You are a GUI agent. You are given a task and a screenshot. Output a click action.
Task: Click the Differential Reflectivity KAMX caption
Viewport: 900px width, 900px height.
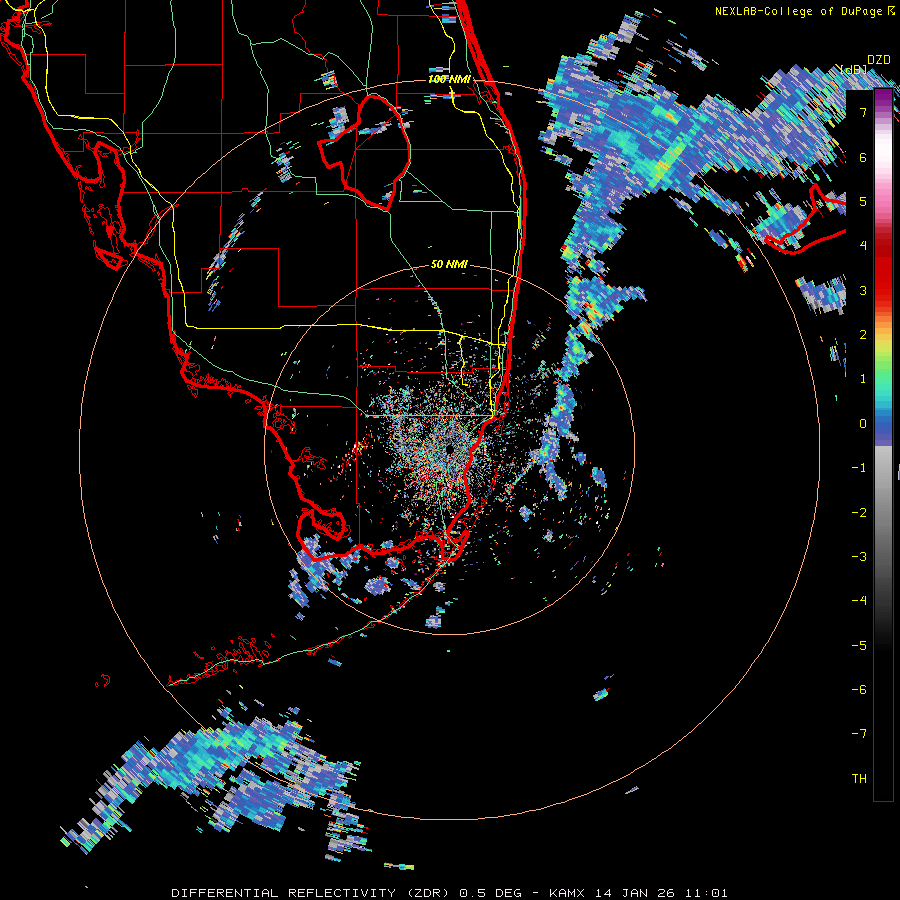(x=449, y=893)
